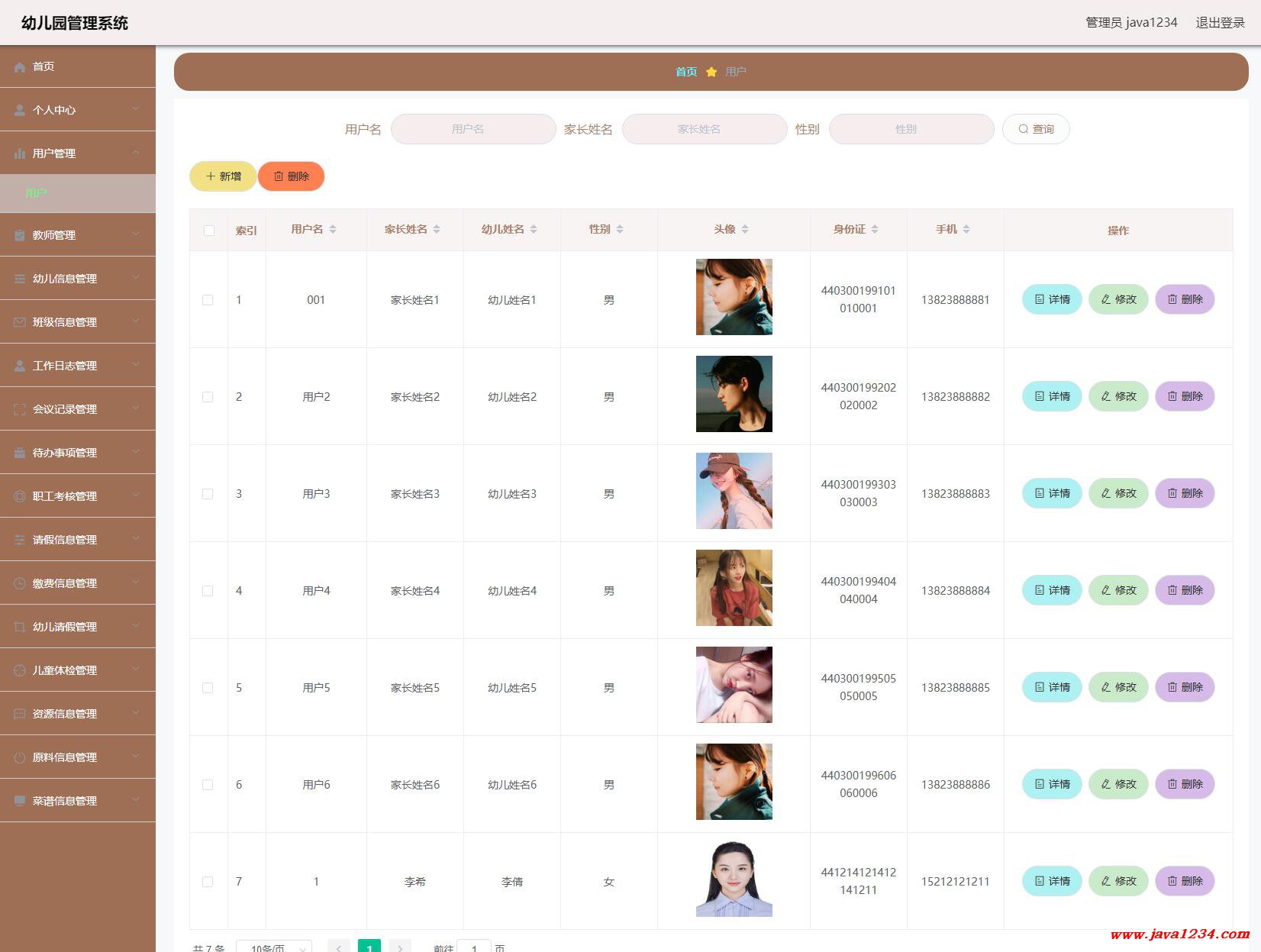This screenshot has height=952, width=1261.
Task: Click the list icon next to 幼儿信息管理
Action: 20,279
